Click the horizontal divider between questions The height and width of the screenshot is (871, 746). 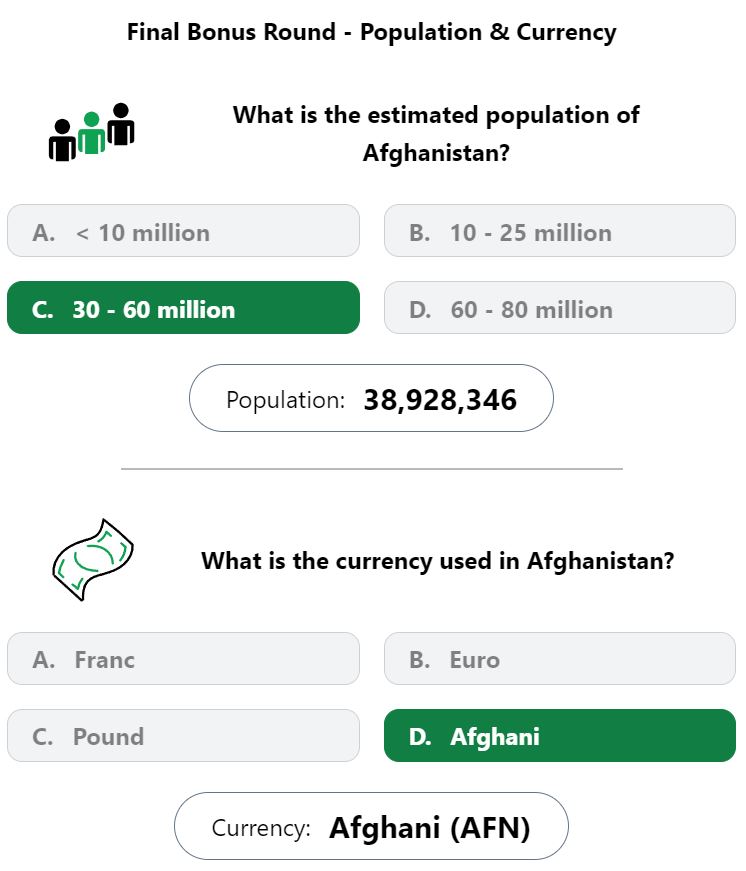pyautogui.click(x=372, y=469)
